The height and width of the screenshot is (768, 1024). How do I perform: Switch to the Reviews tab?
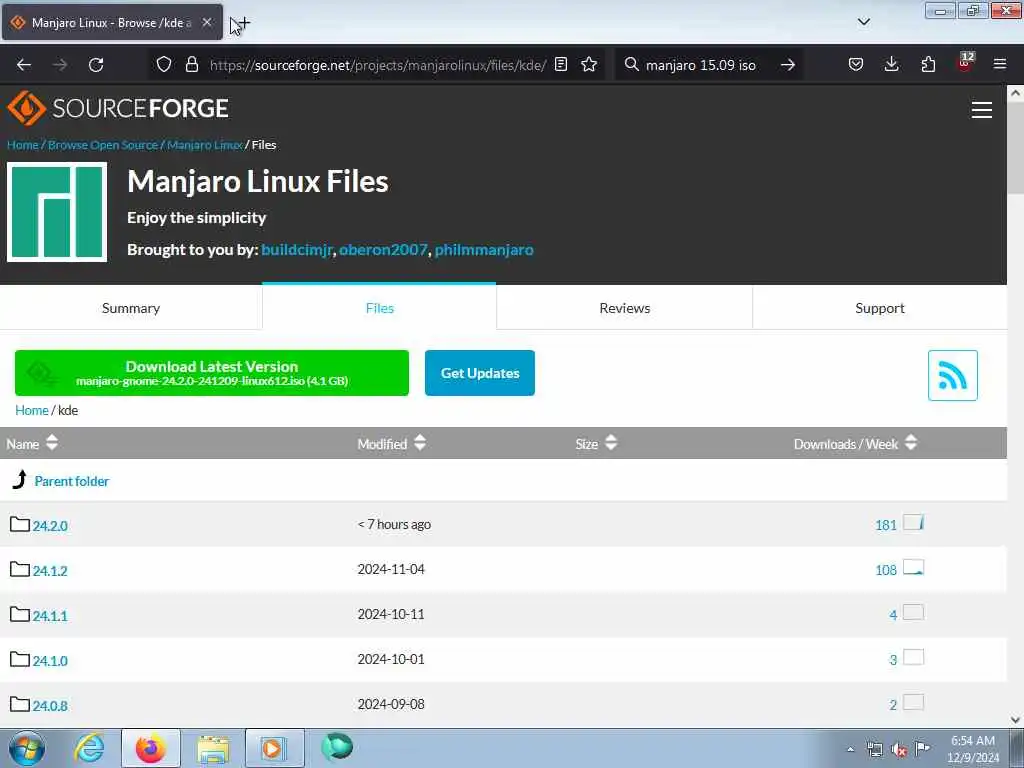pyautogui.click(x=624, y=308)
